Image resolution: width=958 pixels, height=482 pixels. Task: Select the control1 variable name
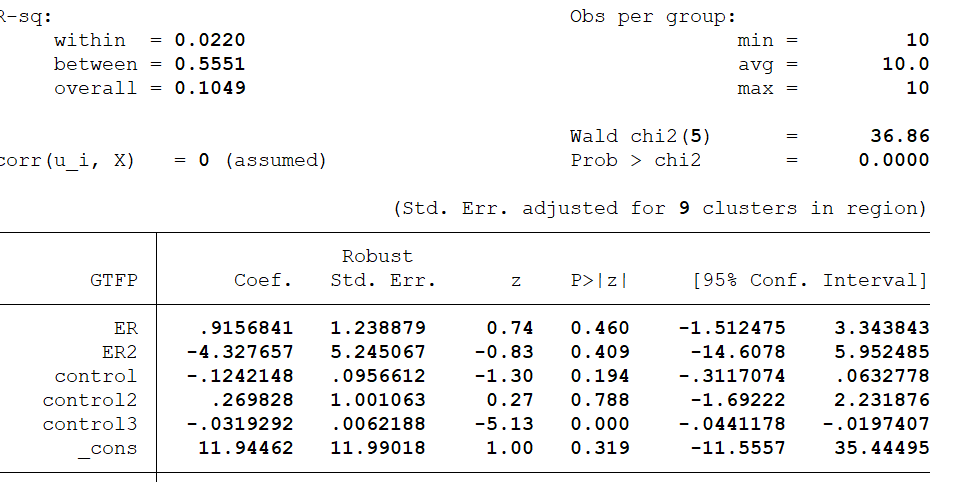(x=96, y=376)
